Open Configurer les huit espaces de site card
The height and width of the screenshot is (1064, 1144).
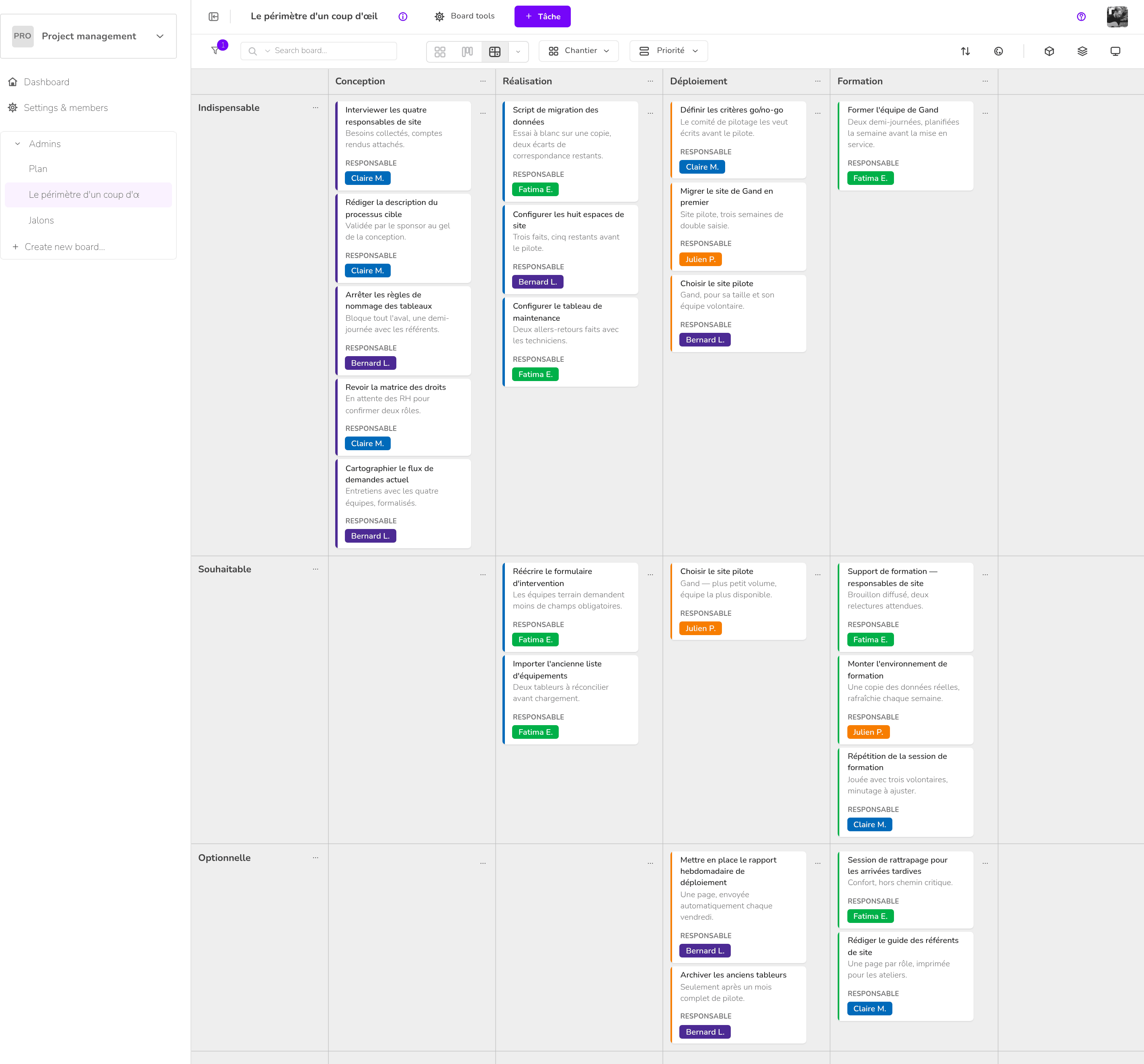tap(571, 249)
